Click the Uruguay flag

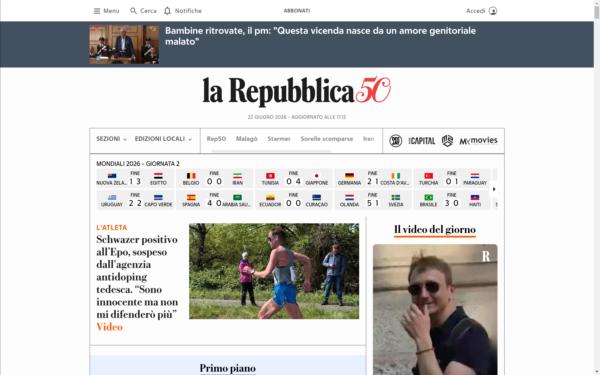(112, 197)
